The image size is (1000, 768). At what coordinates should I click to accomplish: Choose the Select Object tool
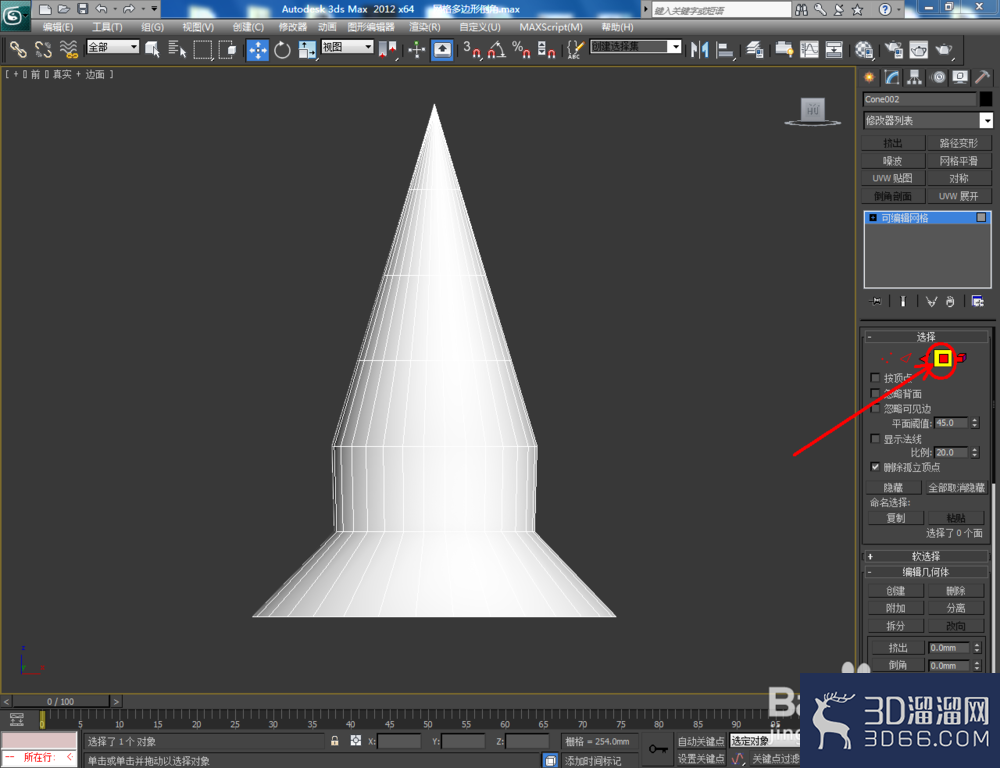152,49
